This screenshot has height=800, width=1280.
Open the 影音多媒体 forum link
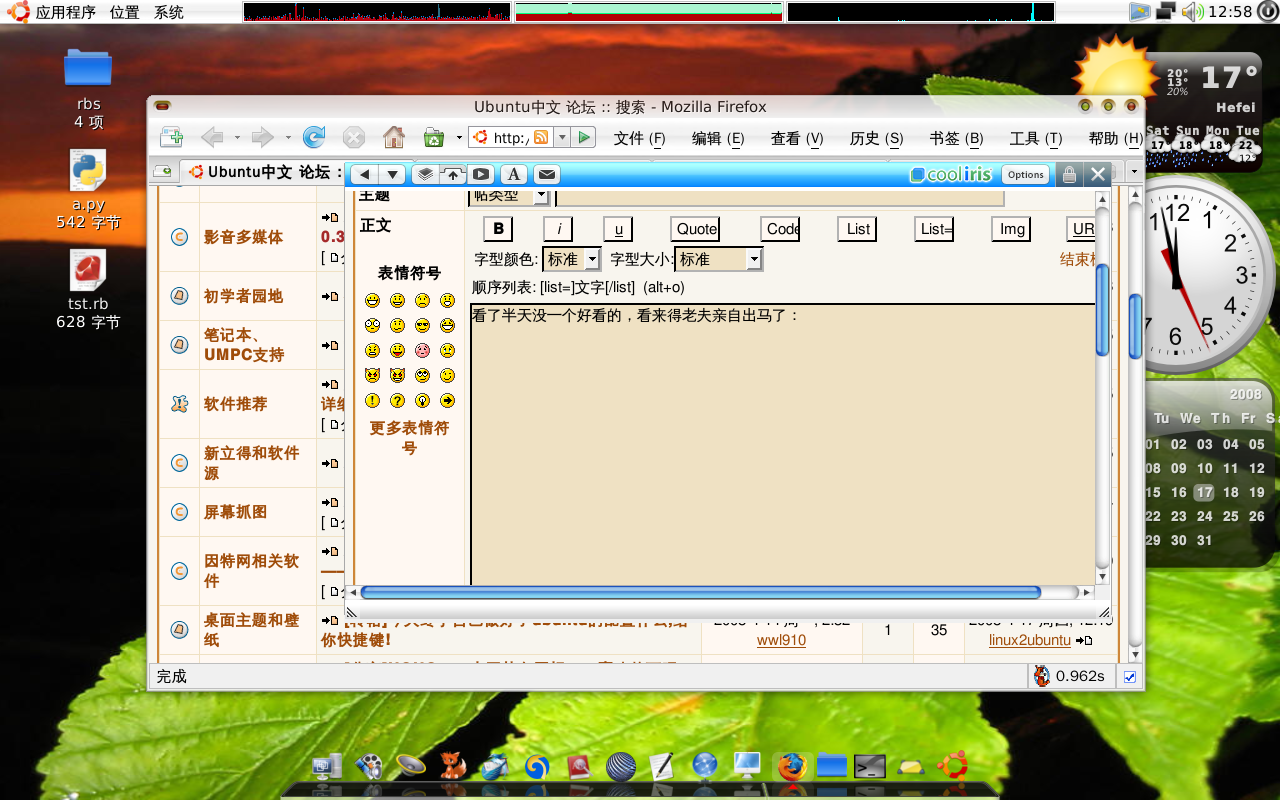coord(243,237)
